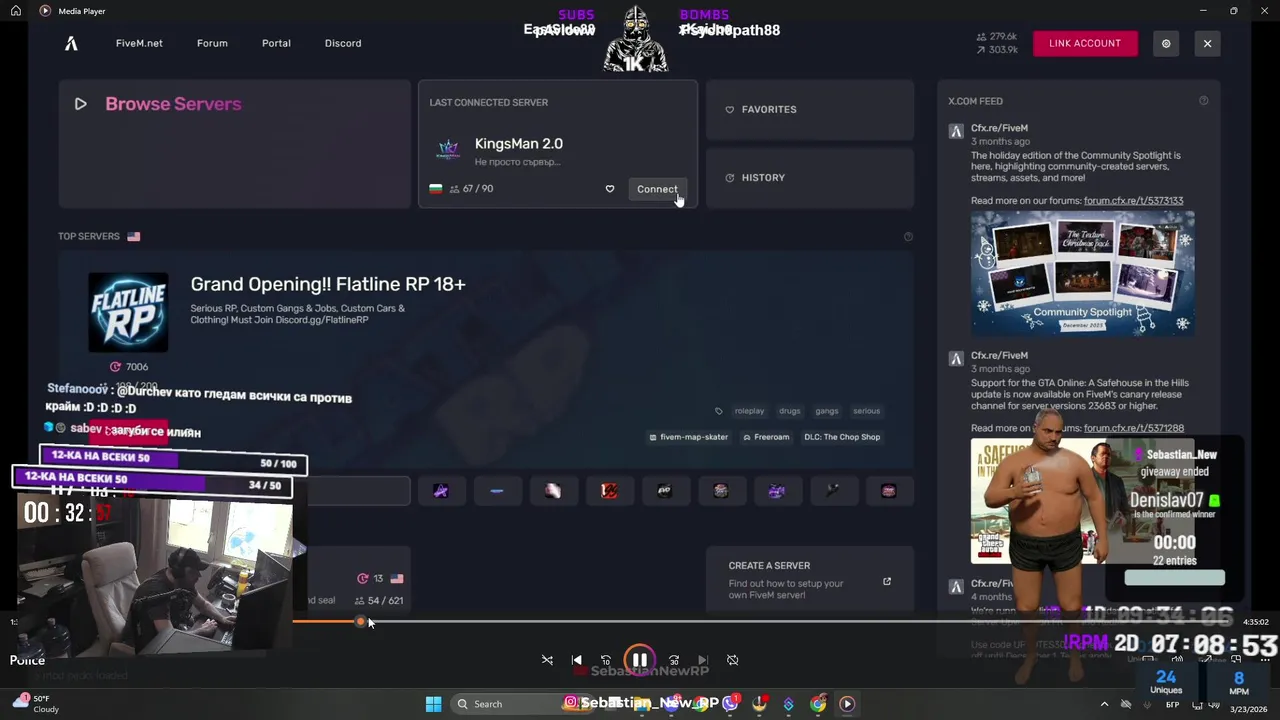The height and width of the screenshot is (720, 1280).
Task: Open the CREATE A SERVER card
Action: coord(810,579)
